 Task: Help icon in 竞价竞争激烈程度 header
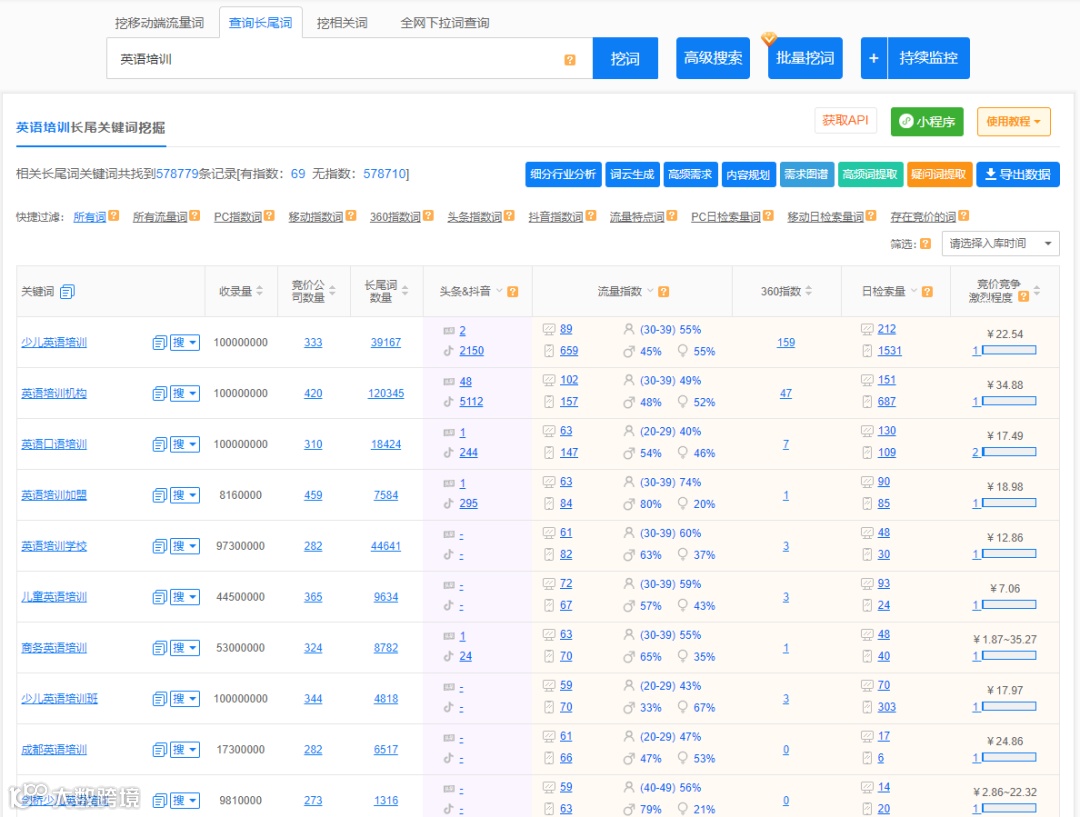(1024, 297)
